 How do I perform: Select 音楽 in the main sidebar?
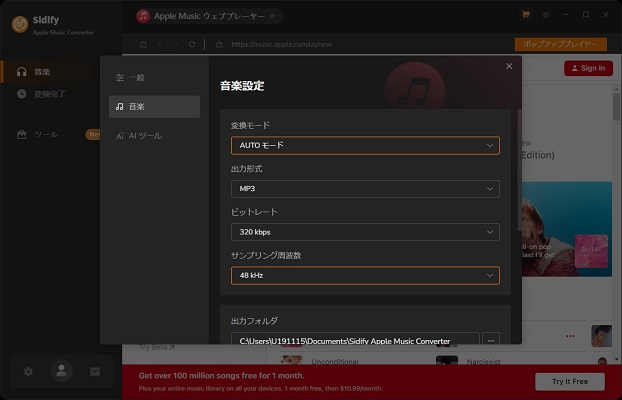(51, 72)
